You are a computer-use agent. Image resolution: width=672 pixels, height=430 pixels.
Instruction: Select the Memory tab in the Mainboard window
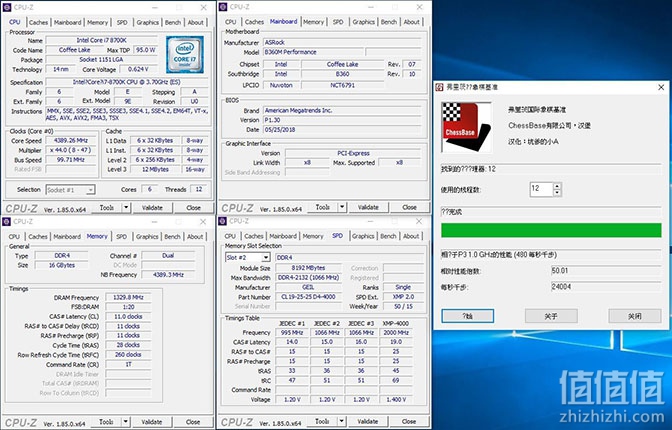point(313,22)
